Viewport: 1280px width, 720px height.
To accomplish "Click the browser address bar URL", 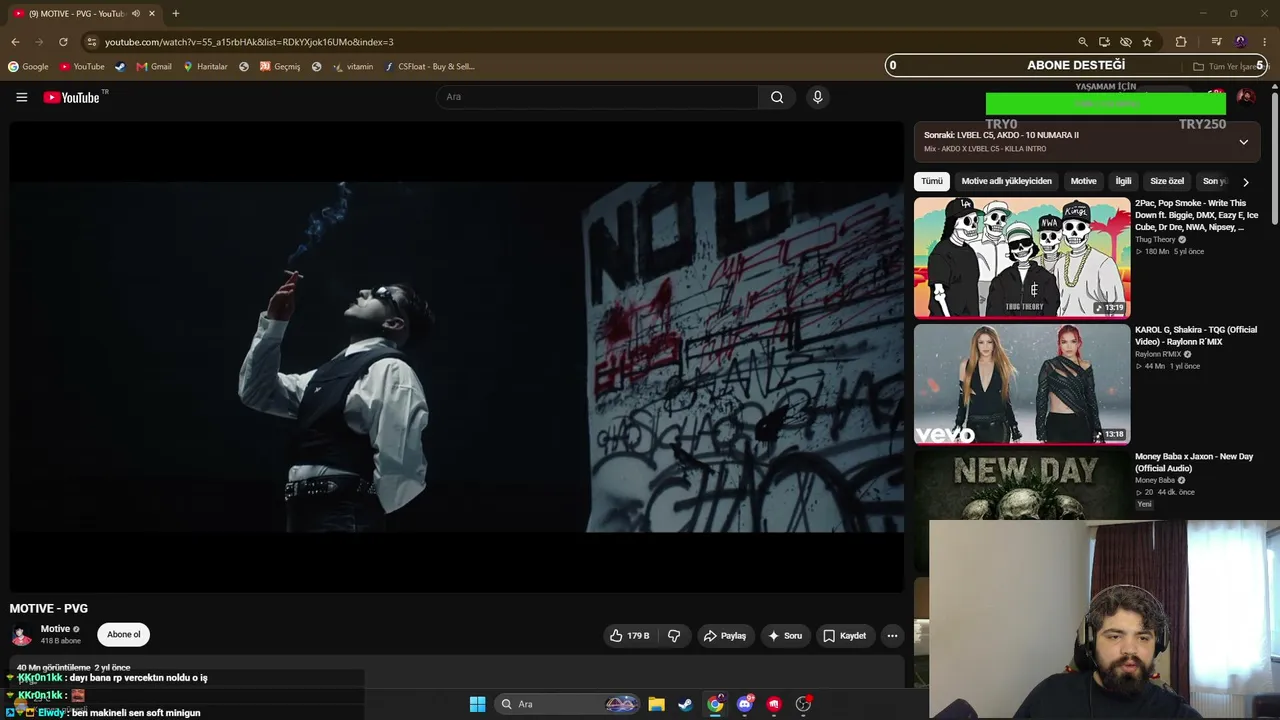I will [249, 42].
